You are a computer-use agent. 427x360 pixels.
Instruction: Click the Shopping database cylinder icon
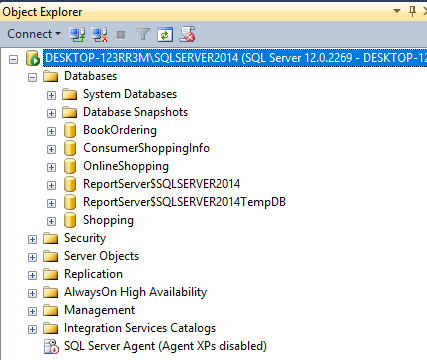[70, 220]
